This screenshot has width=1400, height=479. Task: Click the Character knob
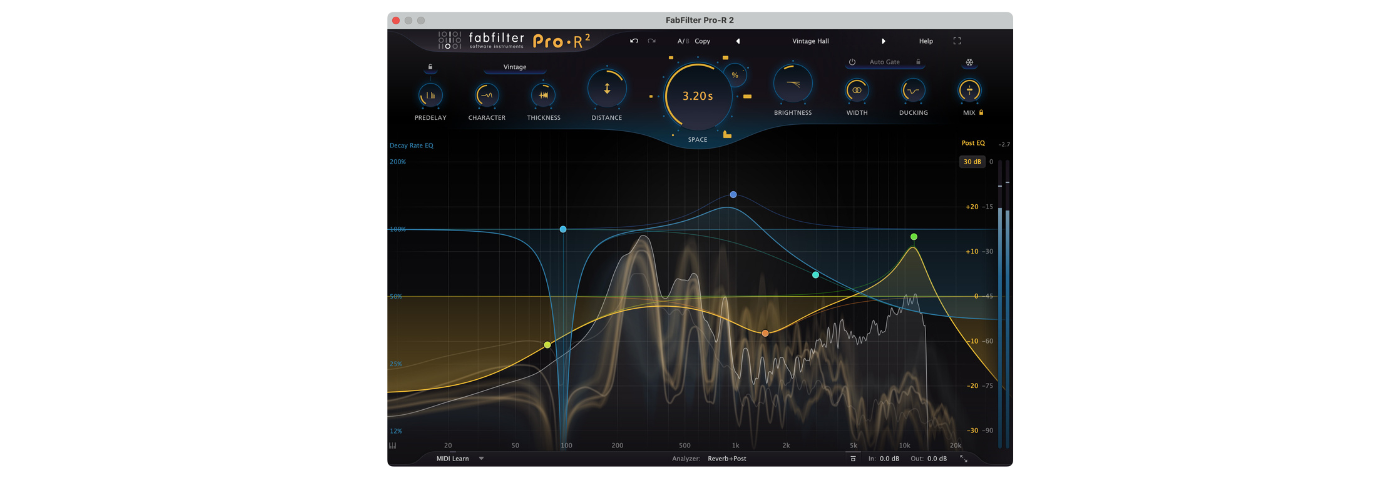[x=486, y=95]
